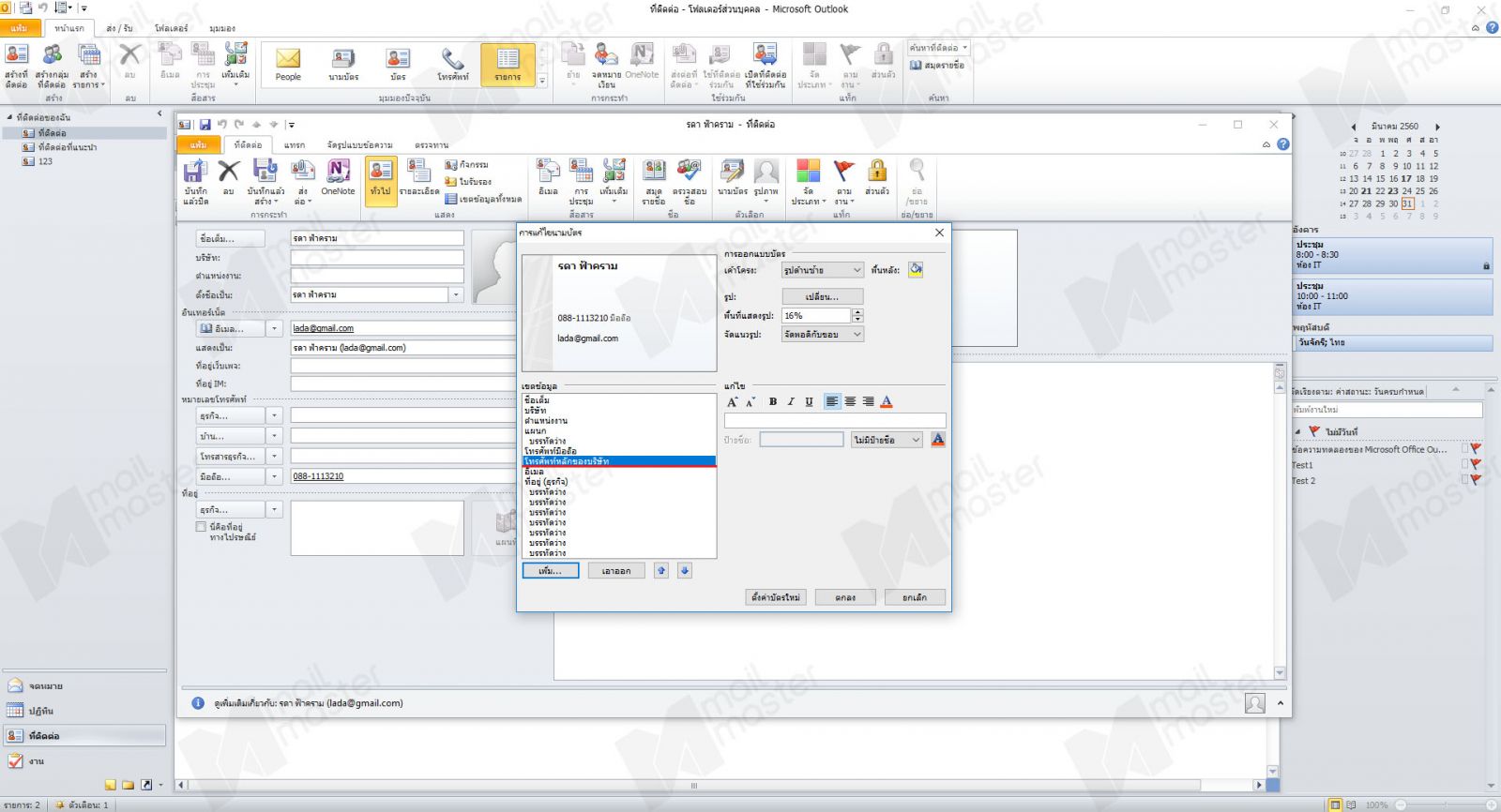Screen dimensions: 1501x812
Task: Toggle underline in business card editor
Action: 809,401
